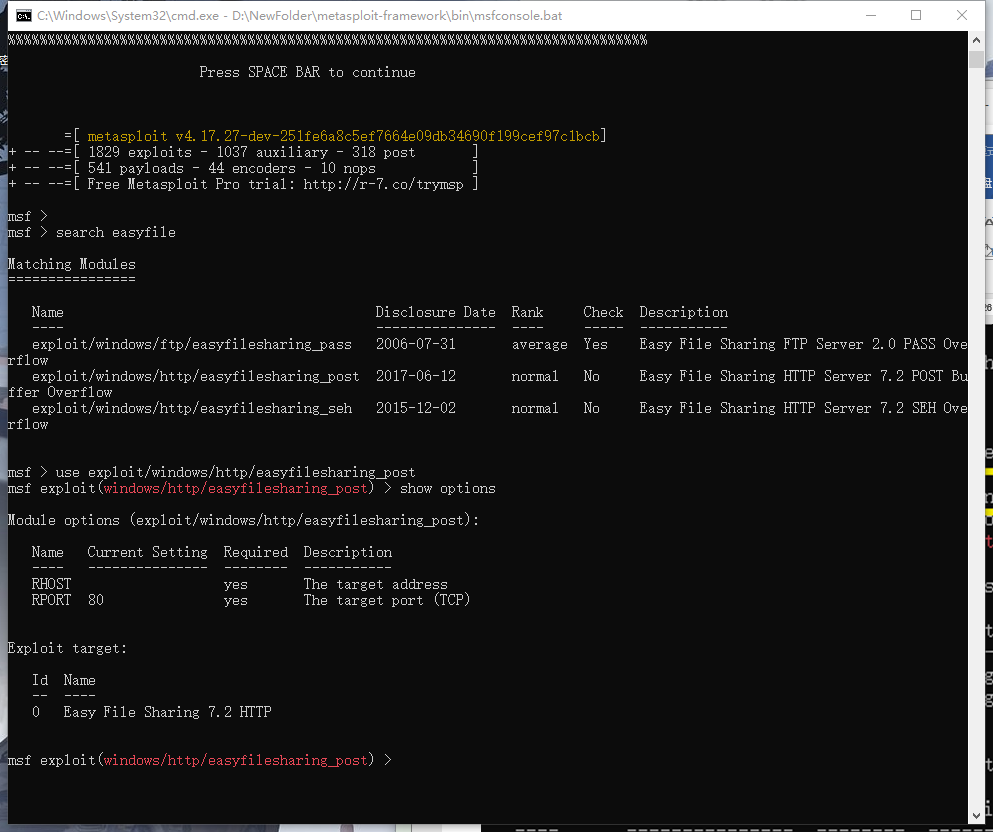
Task: Click 'HTTP Server 7.2 SEH' description
Action: (859, 408)
